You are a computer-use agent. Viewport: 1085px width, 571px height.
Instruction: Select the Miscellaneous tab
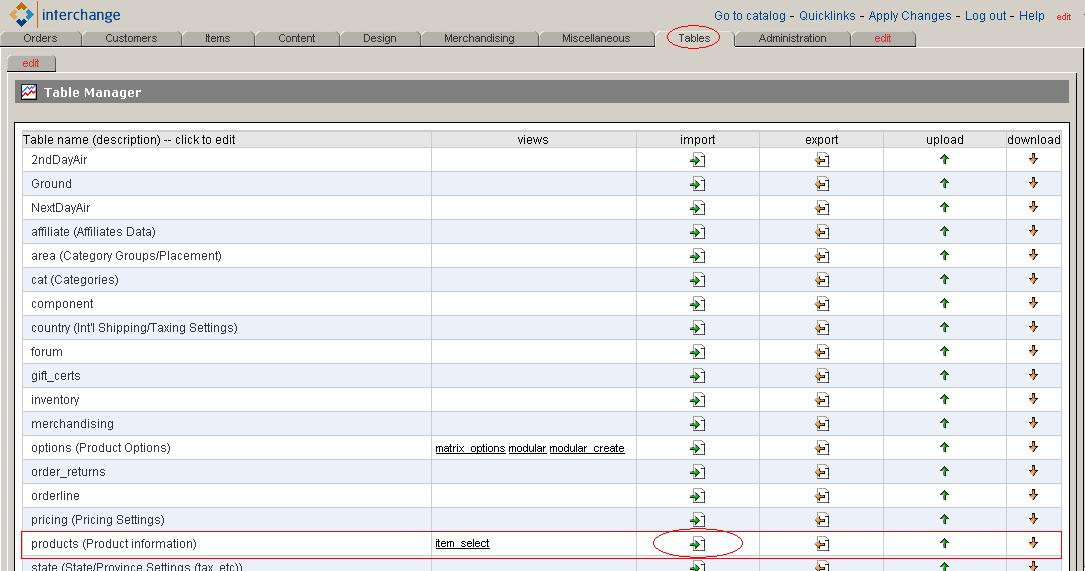[596, 39]
